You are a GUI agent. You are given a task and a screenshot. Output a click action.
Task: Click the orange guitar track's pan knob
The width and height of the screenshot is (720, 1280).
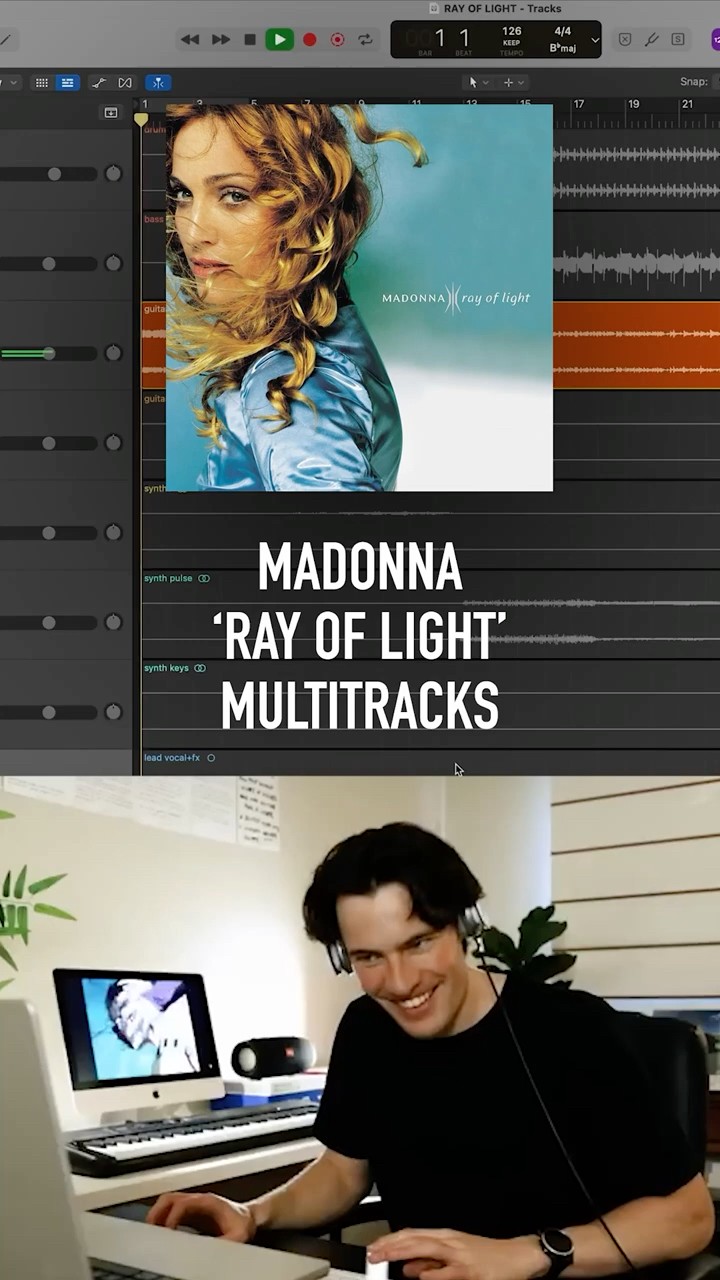point(113,353)
